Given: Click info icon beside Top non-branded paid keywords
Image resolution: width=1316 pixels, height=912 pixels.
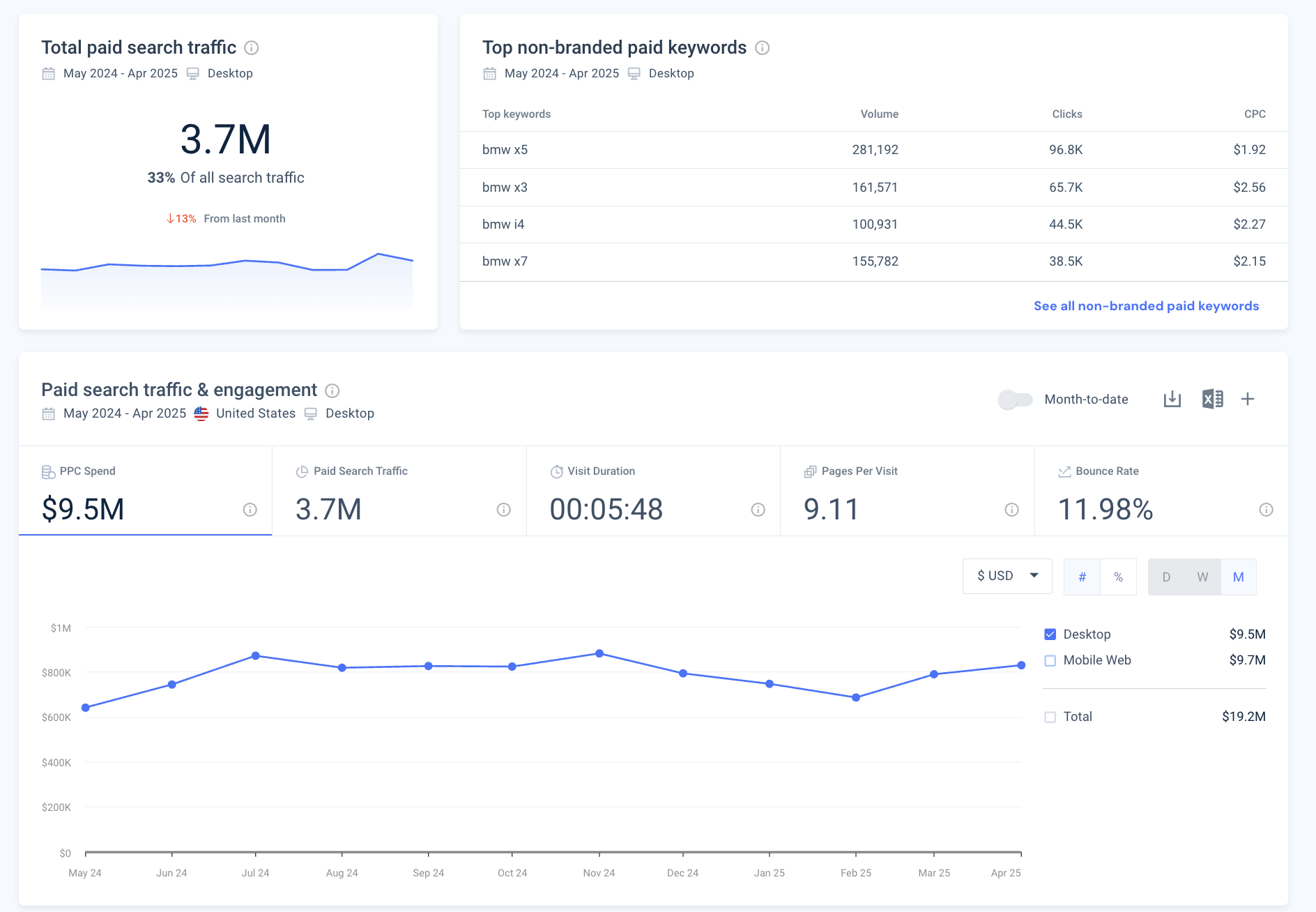Looking at the screenshot, I should tap(763, 47).
